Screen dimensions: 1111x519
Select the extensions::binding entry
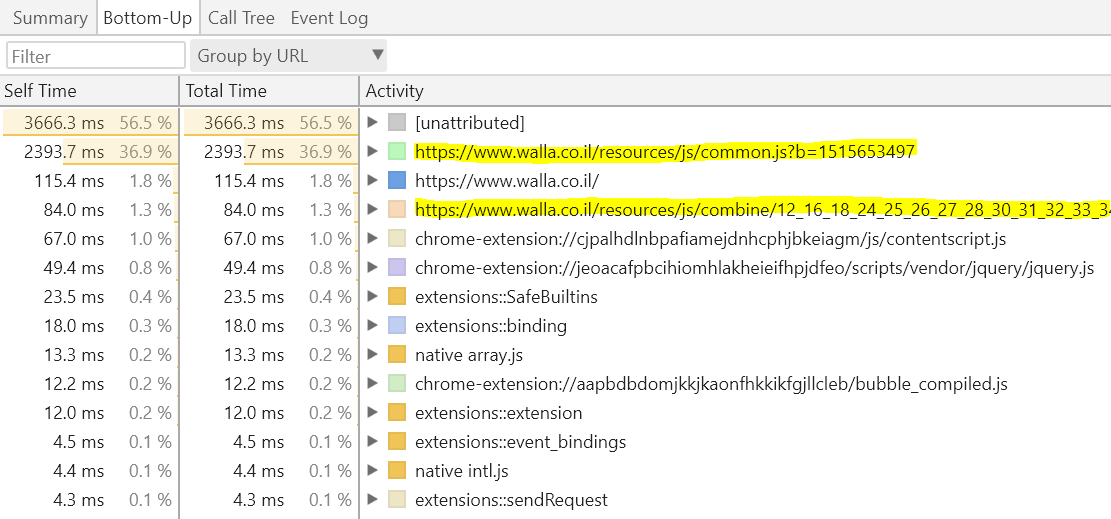491,326
